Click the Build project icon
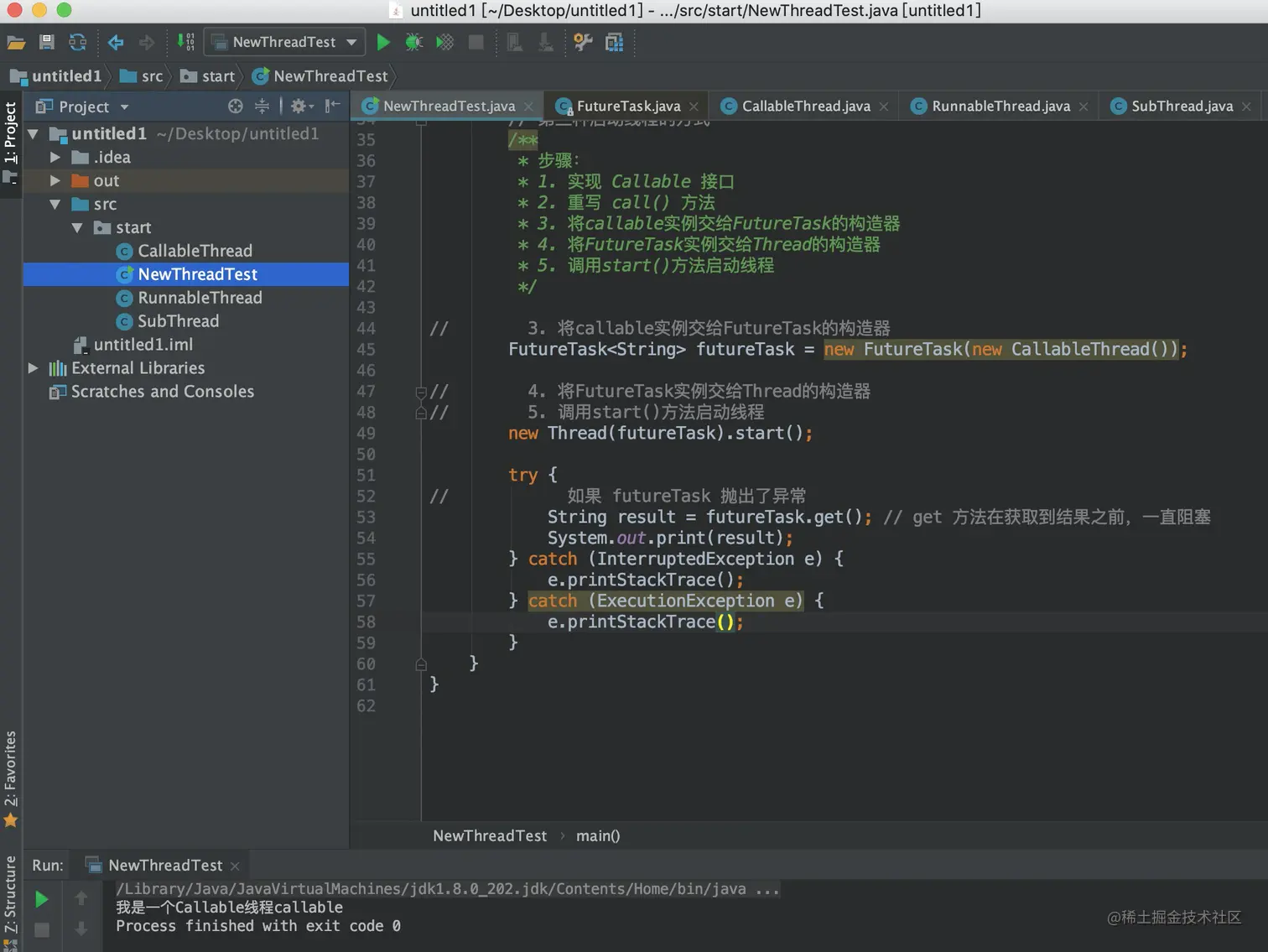1268x952 pixels. (185, 42)
